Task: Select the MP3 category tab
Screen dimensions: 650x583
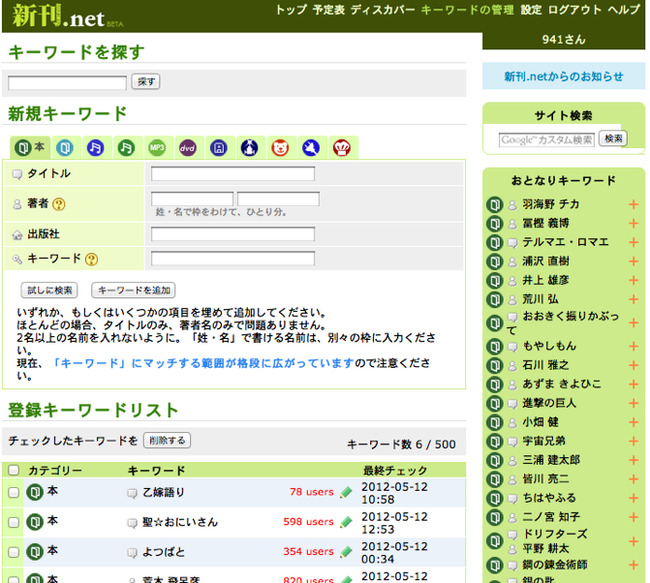Action: pos(157,148)
